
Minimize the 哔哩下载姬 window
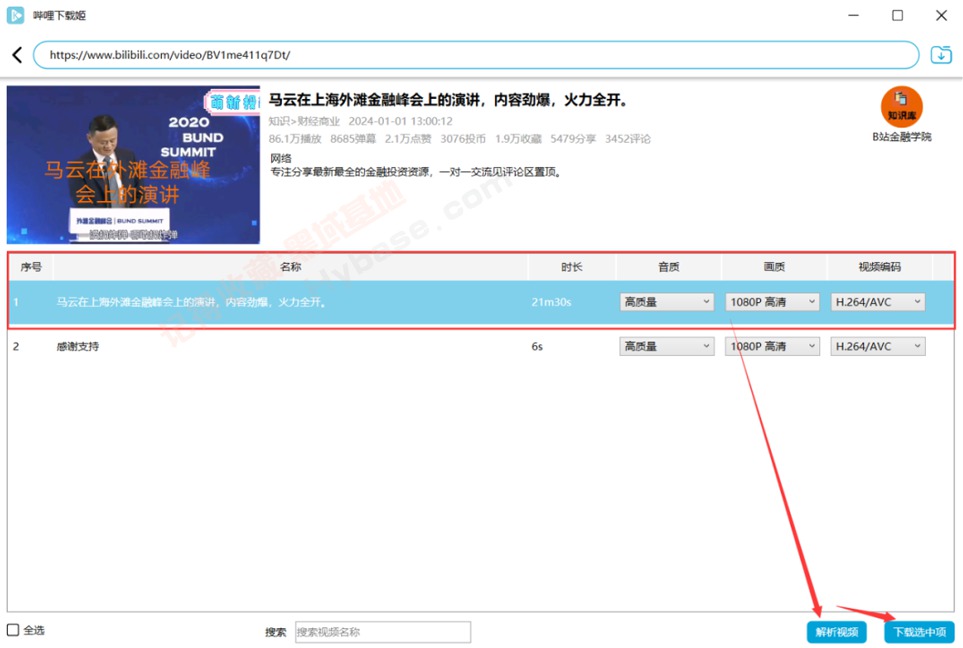pos(854,15)
